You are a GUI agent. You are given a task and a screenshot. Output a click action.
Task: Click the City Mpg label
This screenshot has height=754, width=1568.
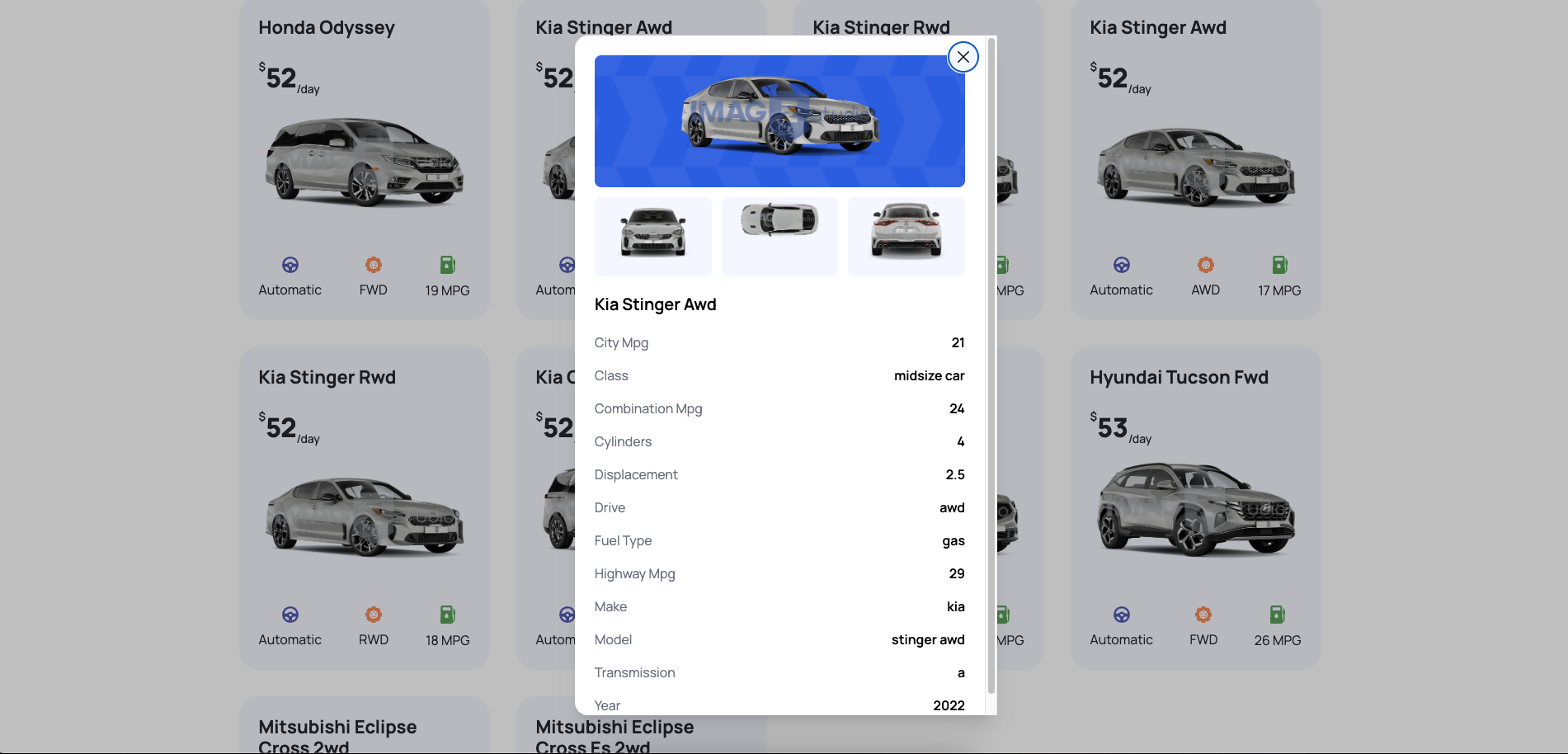621,342
